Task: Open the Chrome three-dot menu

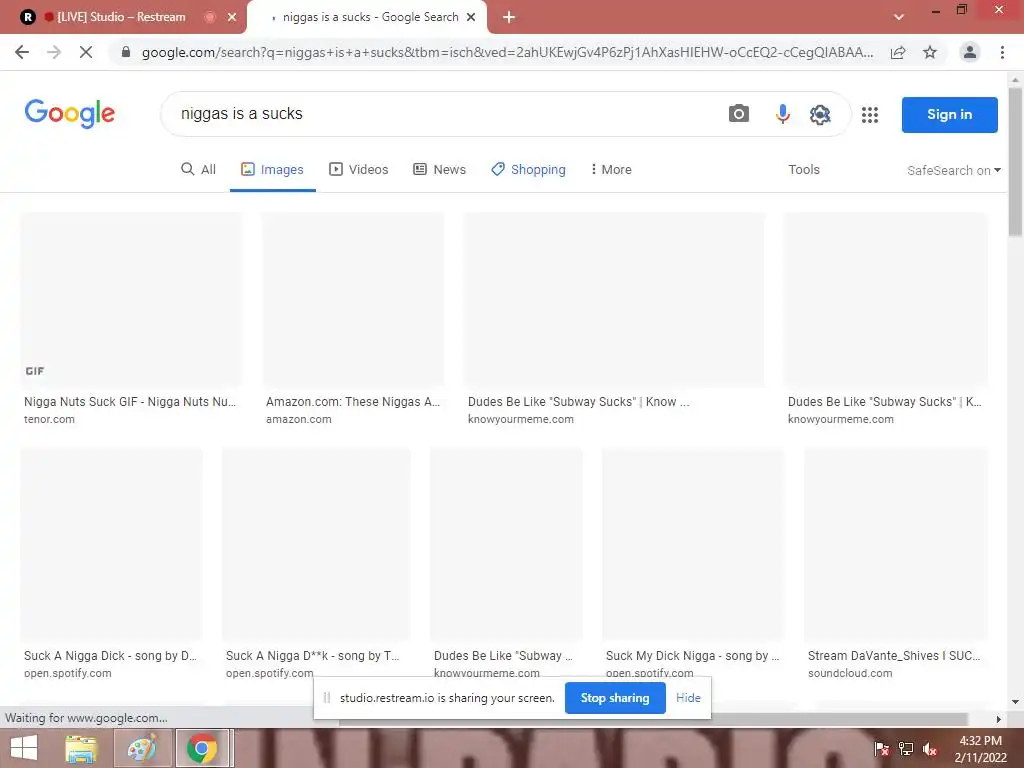Action: click(1002, 52)
